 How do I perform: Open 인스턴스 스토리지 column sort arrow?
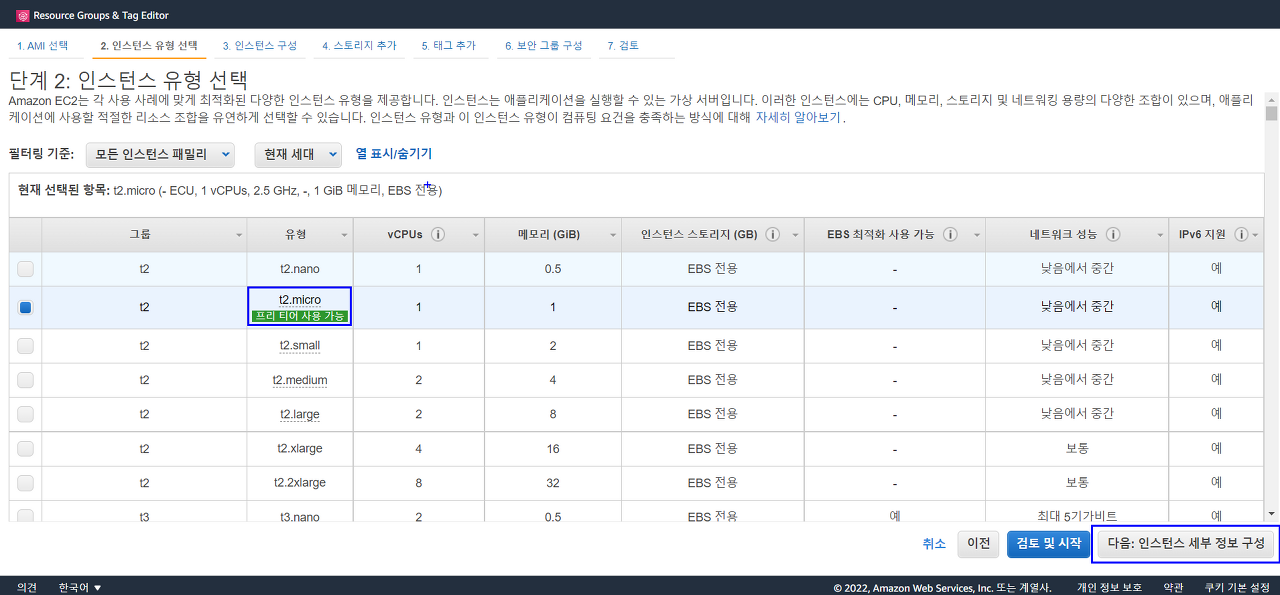pyautogui.click(x=794, y=235)
